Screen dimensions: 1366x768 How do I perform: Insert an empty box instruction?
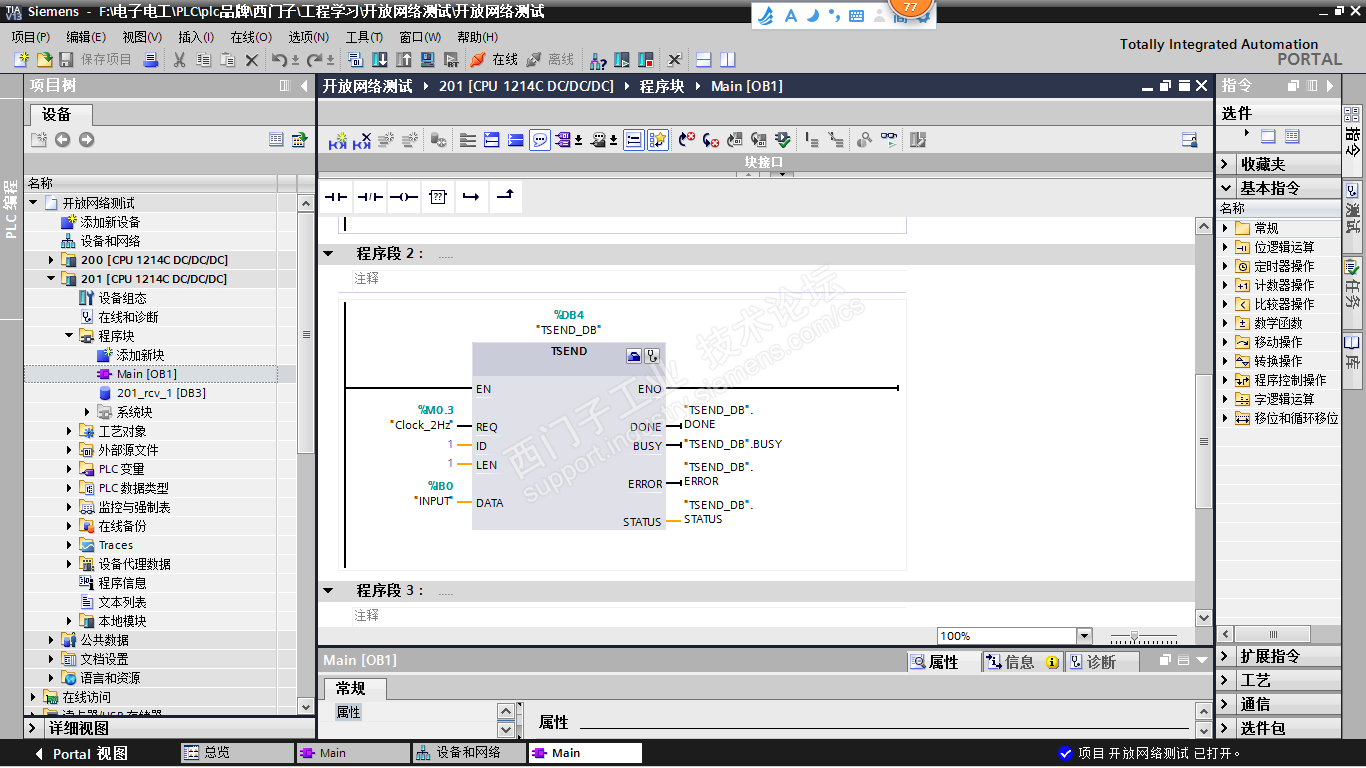pyautogui.click(x=437, y=197)
